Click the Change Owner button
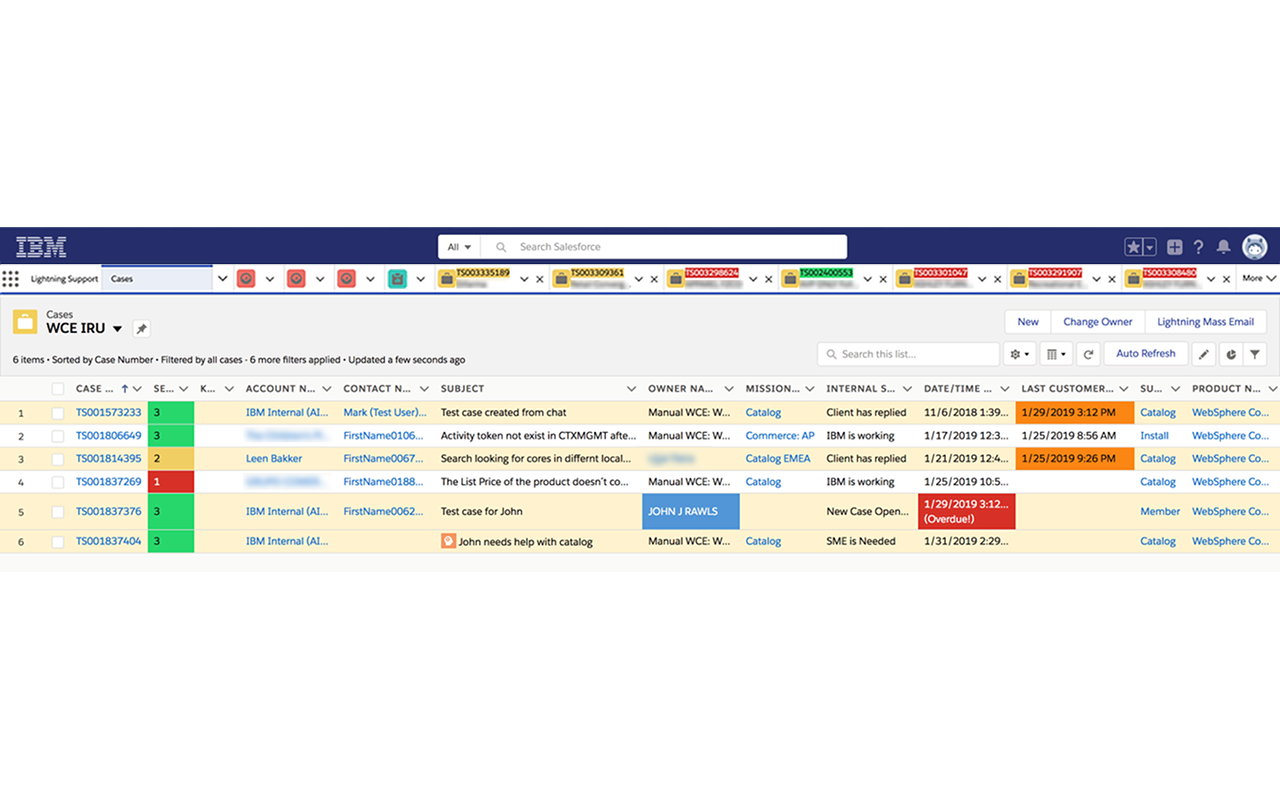 pos(1097,322)
